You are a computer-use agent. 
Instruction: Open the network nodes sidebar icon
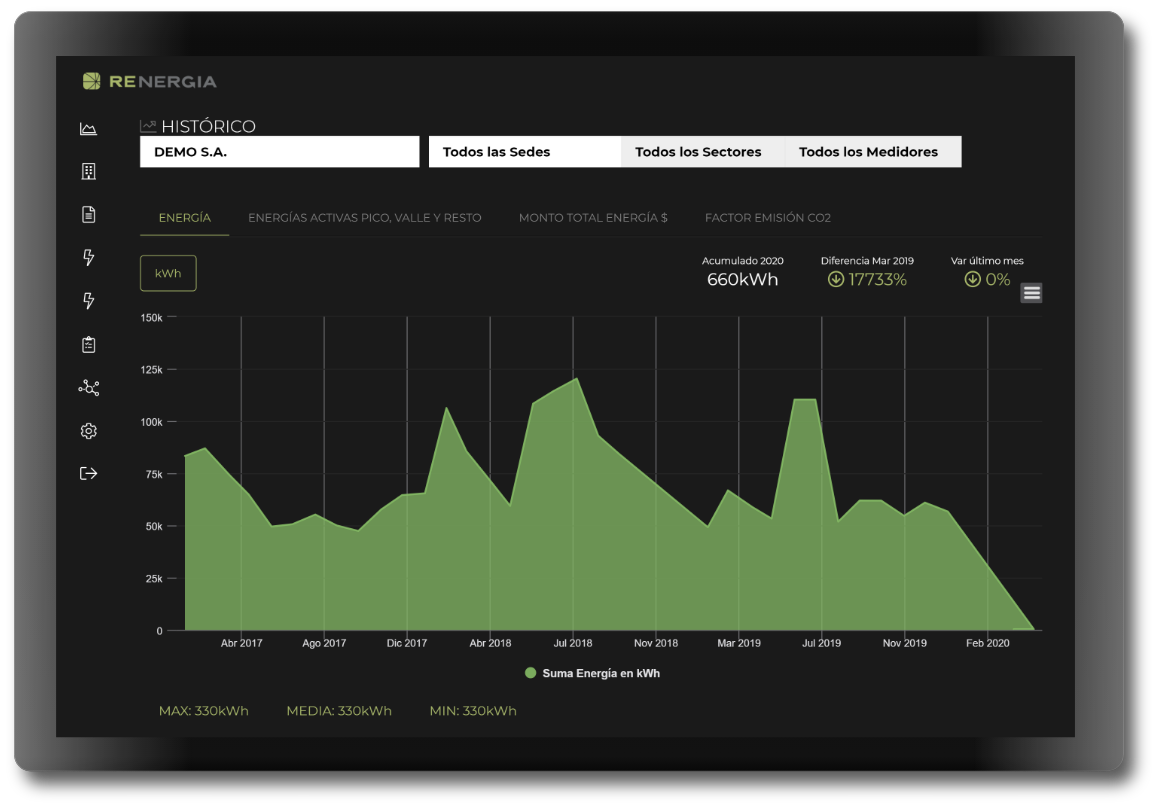(88, 388)
